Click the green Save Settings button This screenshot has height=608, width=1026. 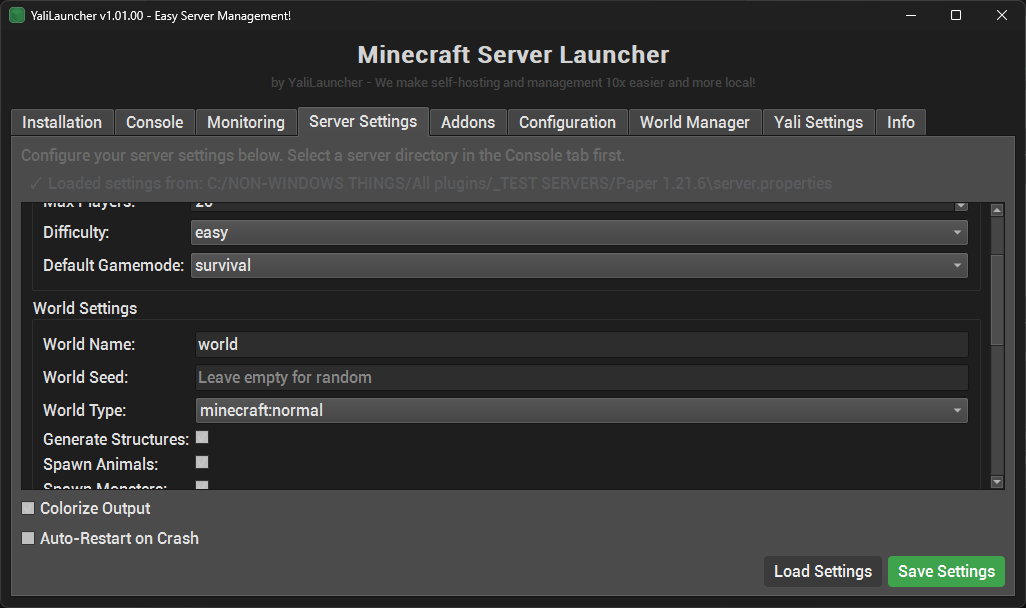946,571
